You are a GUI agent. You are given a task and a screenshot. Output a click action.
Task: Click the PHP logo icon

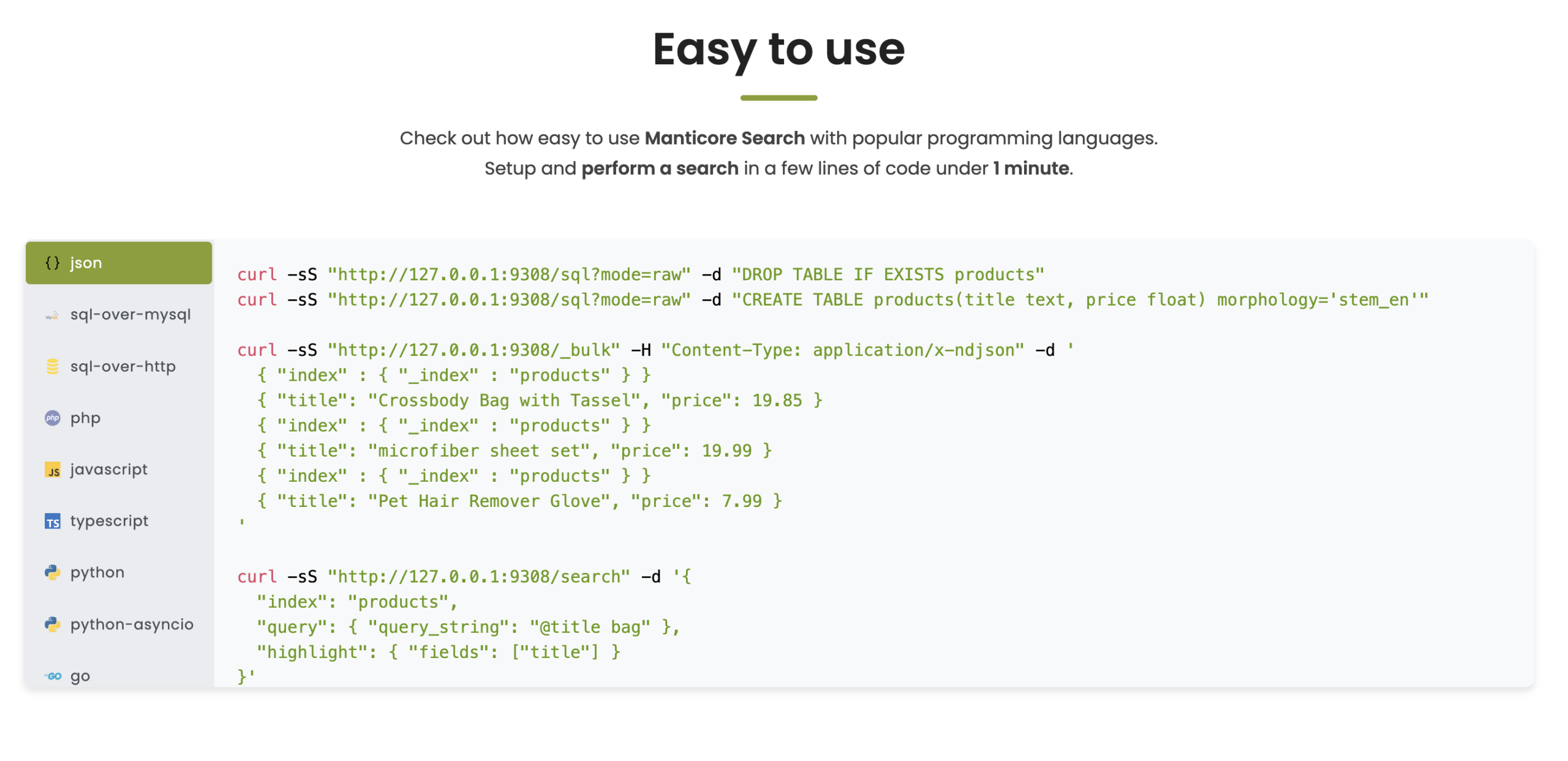52,418
